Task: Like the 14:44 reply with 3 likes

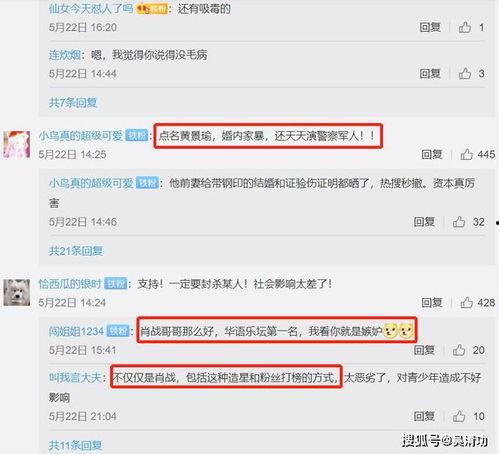Action: (x=465, y=73)
